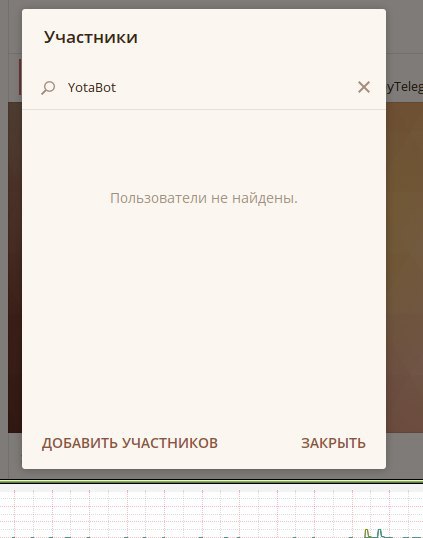The height and width of the screenshot is (538, 423).
Task: Click the magnifier search icon
Action: click(48, 87)
